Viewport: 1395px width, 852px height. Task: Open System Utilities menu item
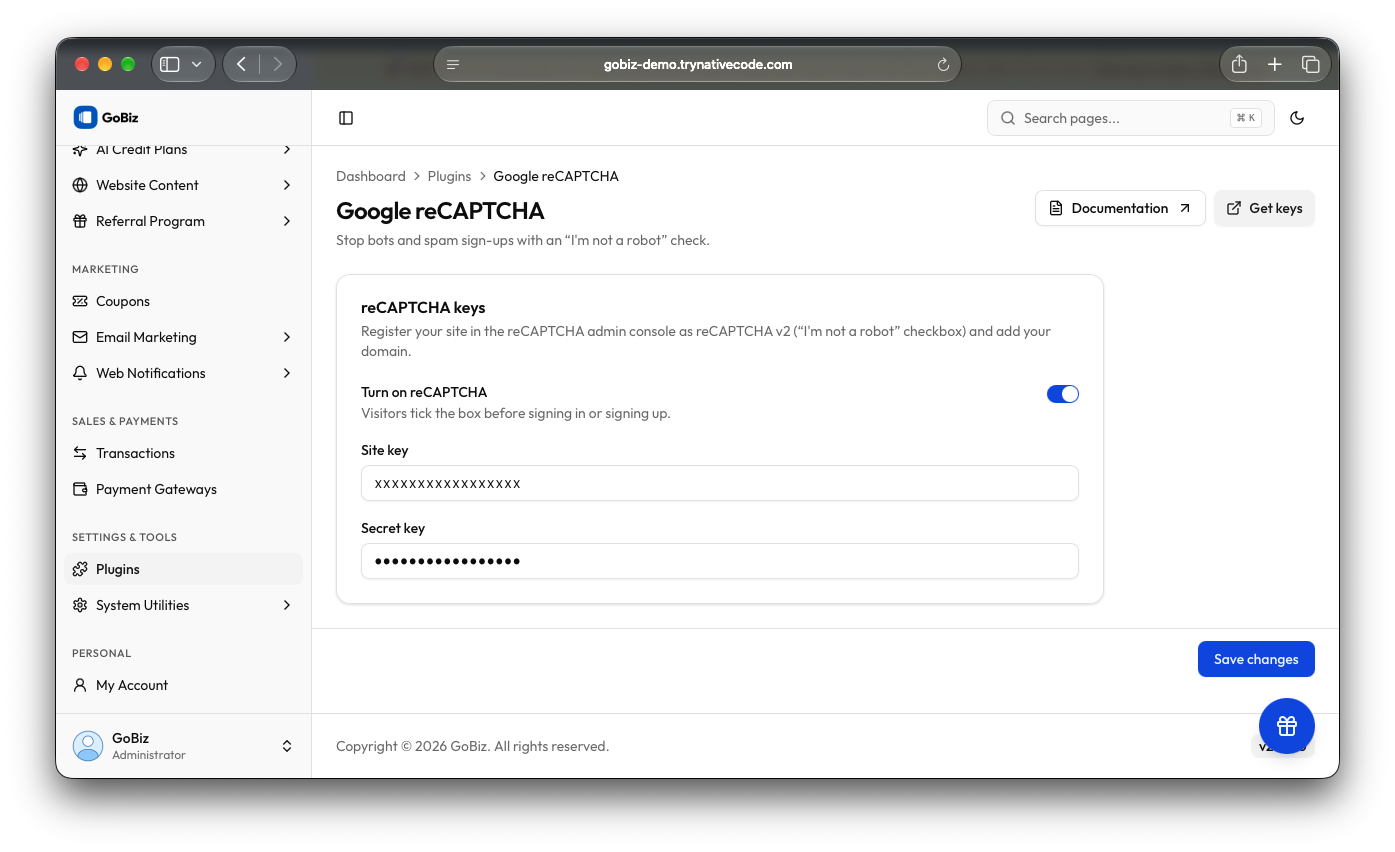pos(183,605)
